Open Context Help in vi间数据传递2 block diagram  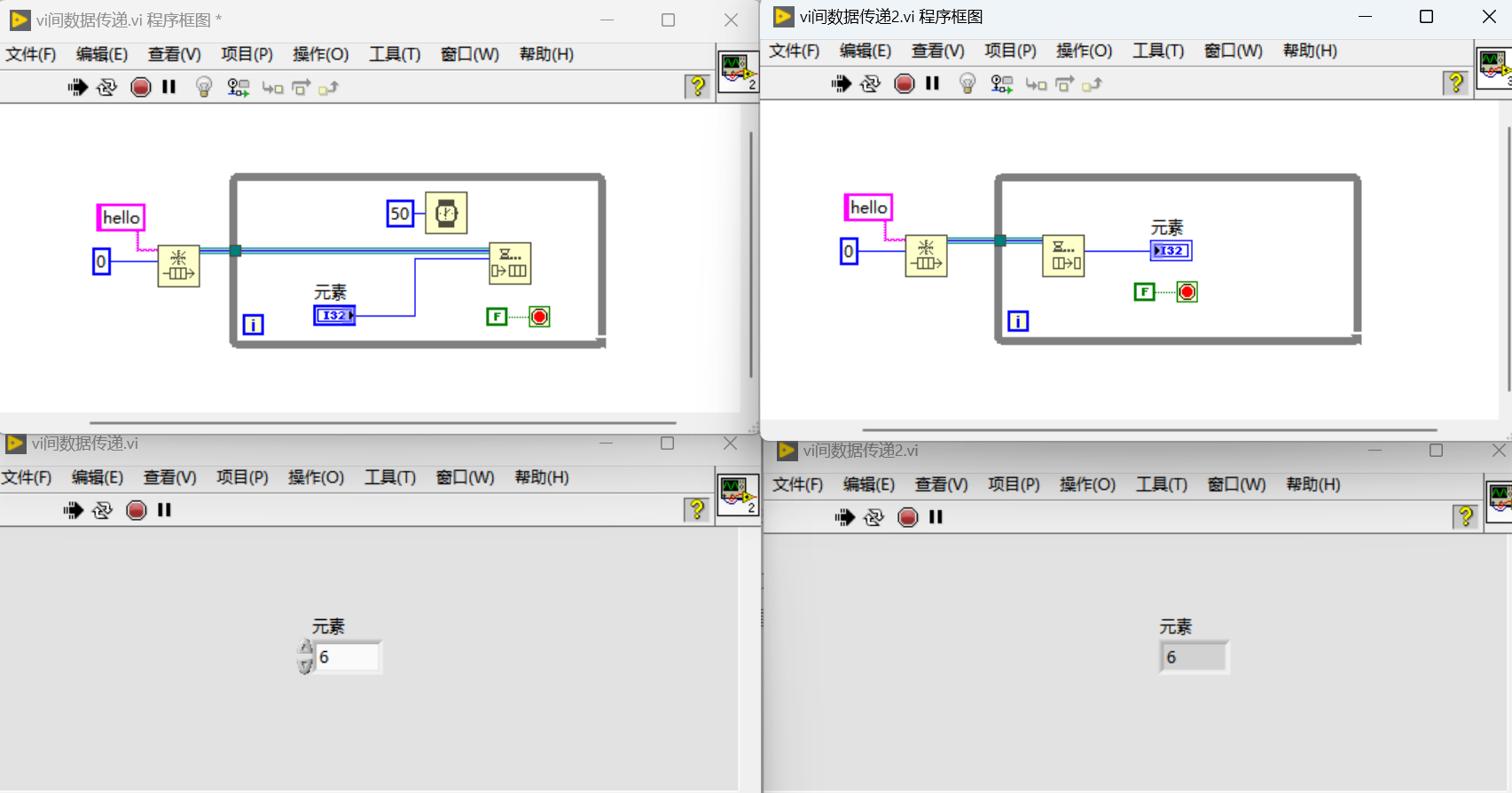tap(1456, 82)
